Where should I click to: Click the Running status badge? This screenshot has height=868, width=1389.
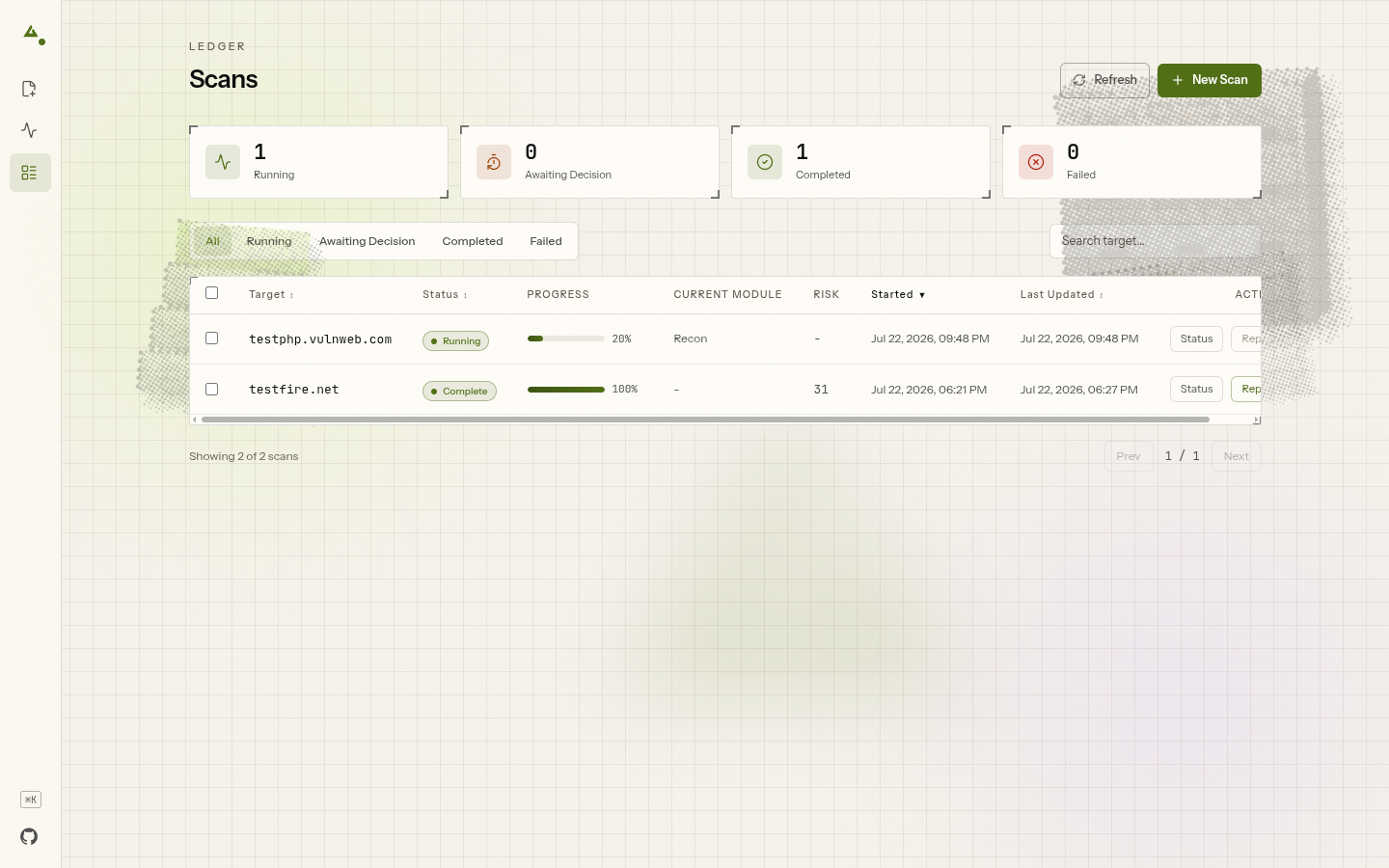tap(455, 340)
